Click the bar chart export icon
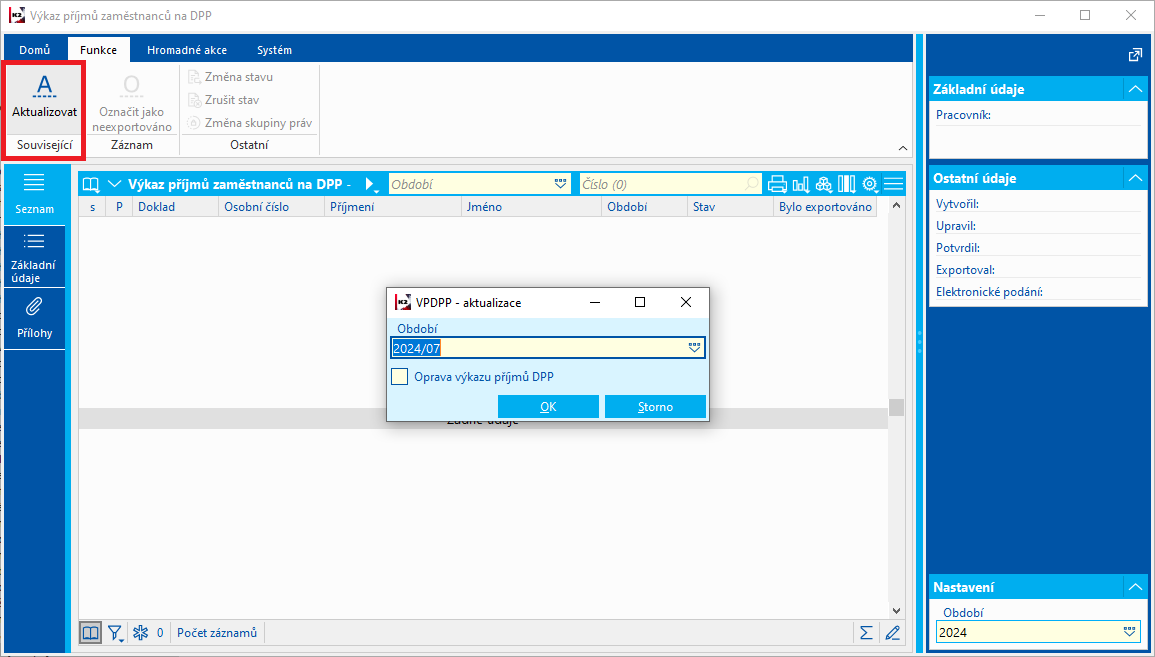This screenshot has height=657, width=1155. tap(801, 184)
